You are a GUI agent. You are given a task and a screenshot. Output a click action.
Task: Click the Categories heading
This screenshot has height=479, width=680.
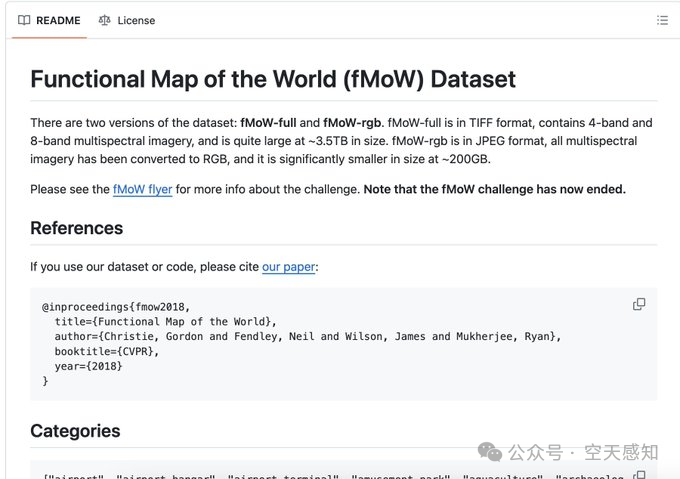tap(75, 431)
